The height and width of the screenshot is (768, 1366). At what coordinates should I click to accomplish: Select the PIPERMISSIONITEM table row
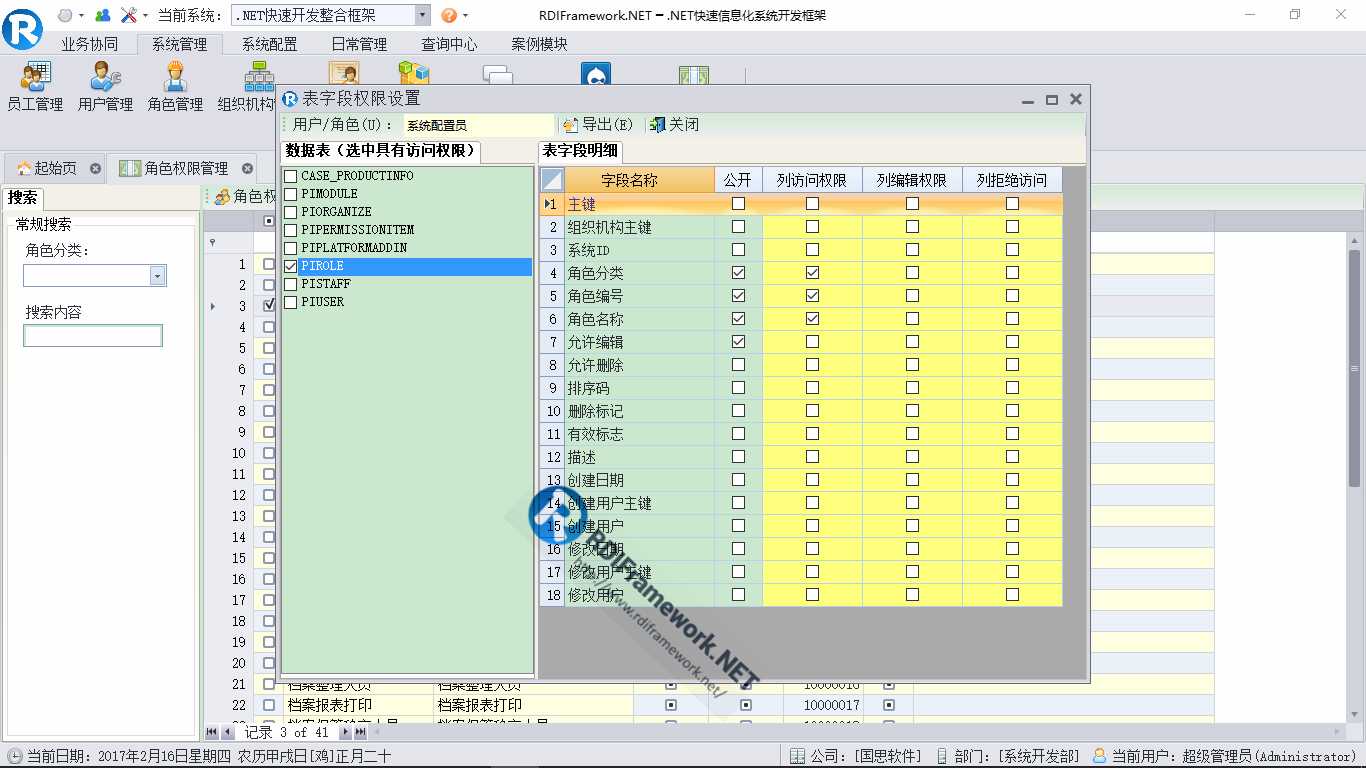(x=408, y=230)
